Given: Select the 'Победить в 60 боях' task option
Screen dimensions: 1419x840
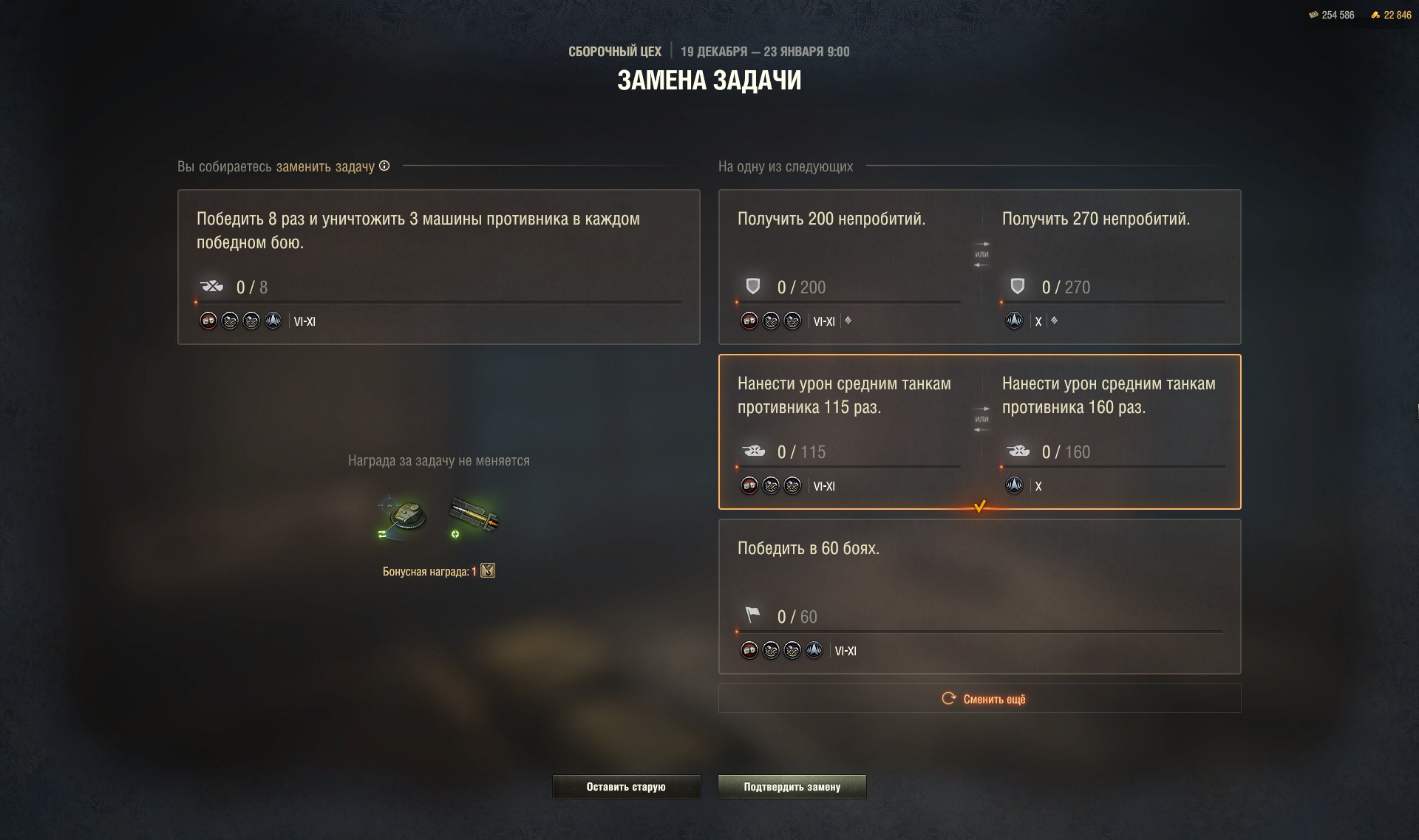Looking at the screenshot, I should tap(980, 596).
